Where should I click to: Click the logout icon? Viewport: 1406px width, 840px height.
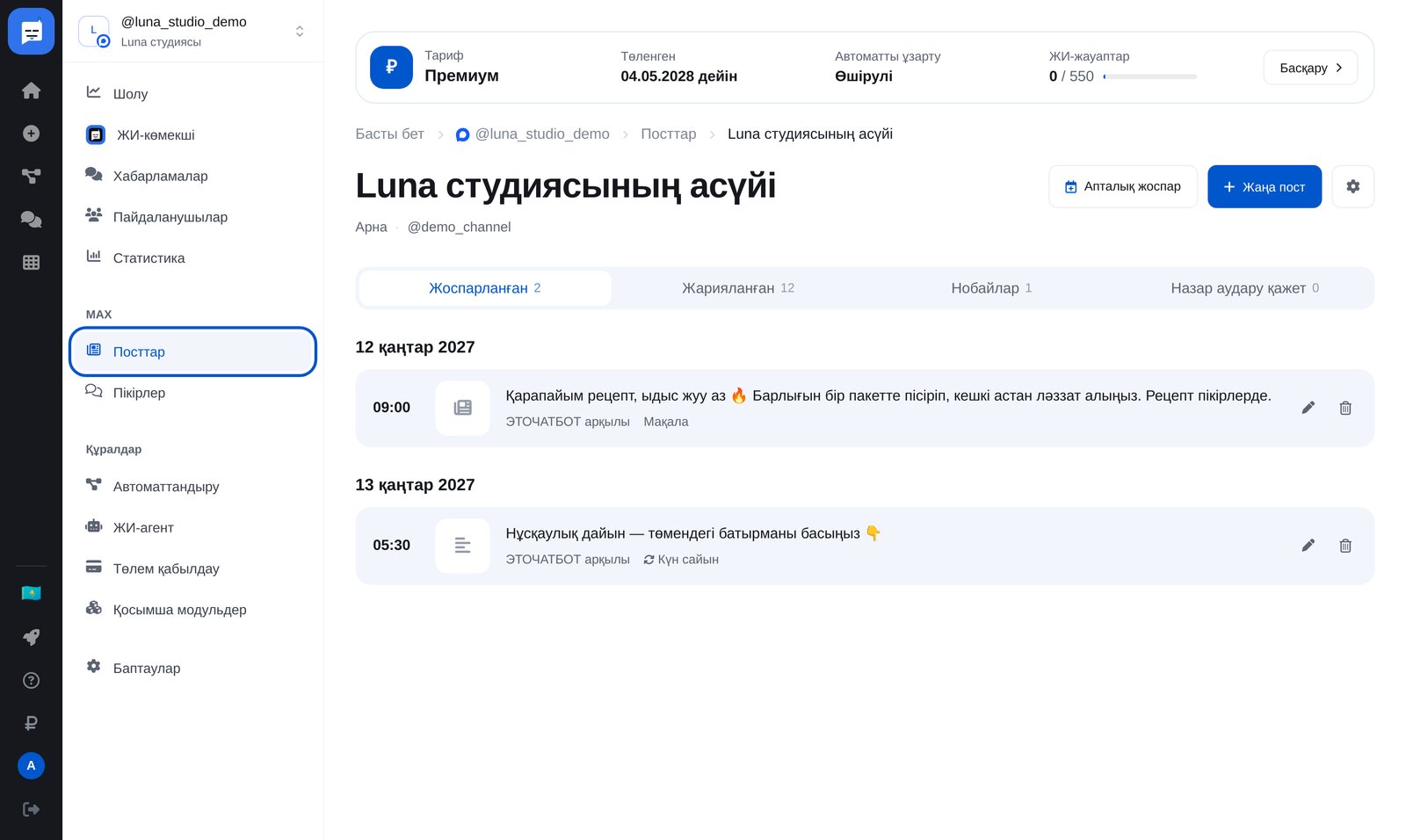pyautogui.click(x=31, y=809)
